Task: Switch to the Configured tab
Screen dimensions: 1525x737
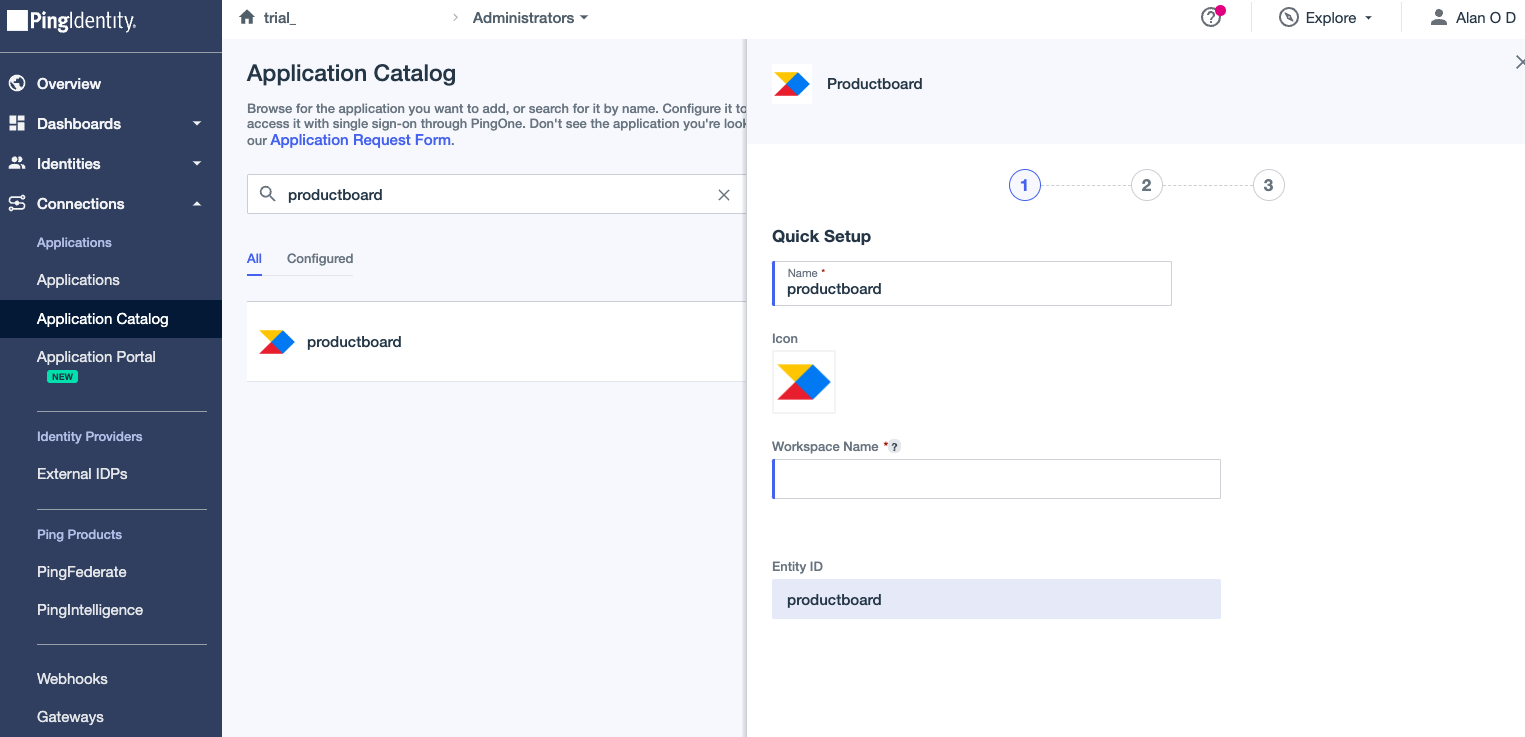Action: (320, 259)
